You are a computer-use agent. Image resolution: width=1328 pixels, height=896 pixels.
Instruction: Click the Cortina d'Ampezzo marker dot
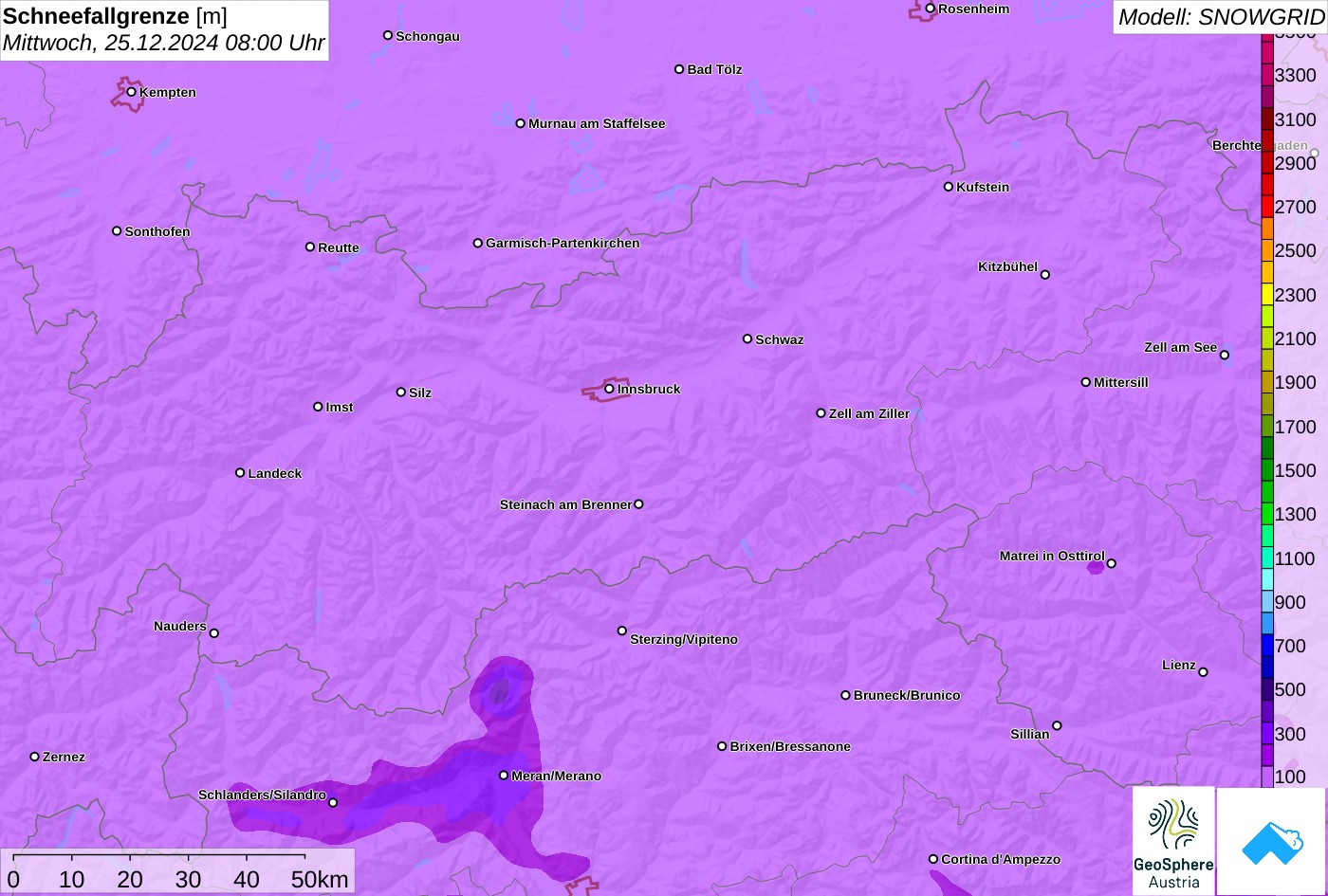(x=933, y=859)
